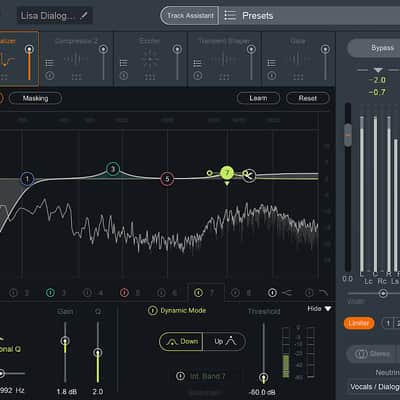Choose the Up dynamic direction
Image resolution: width=400 pixels, height=400 pixels.
(224, 341)
